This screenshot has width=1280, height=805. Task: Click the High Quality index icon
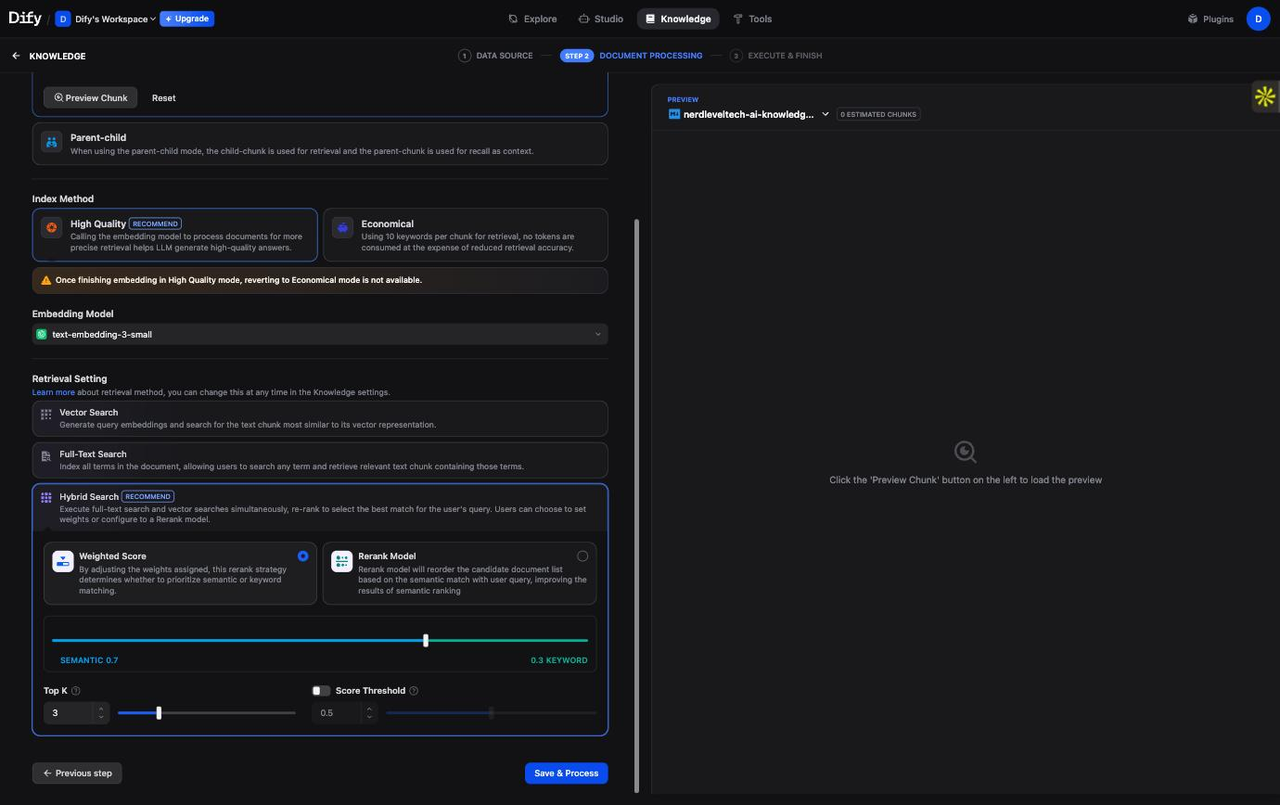[51, 228]
